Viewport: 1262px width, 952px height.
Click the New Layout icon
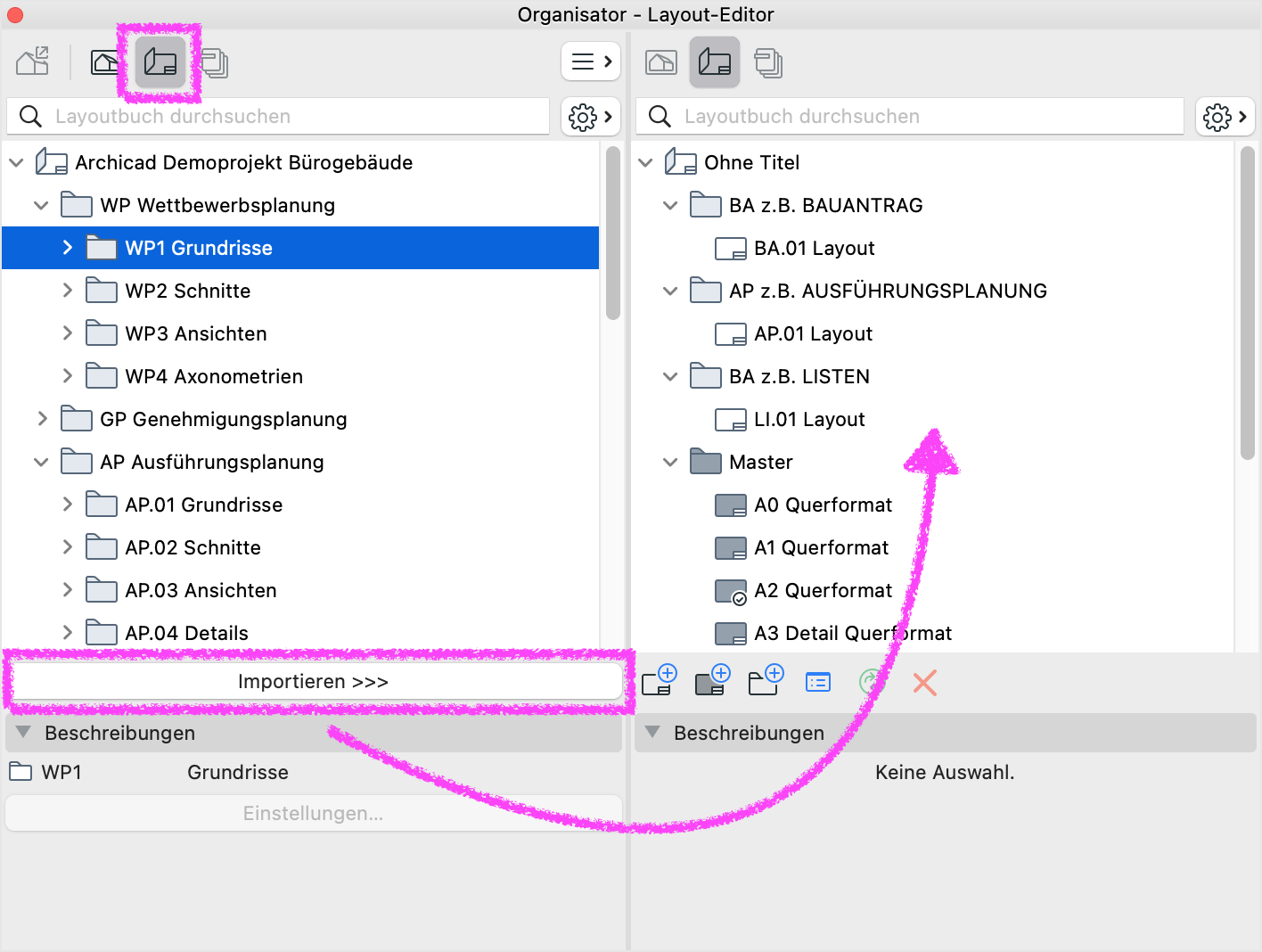click(660, 681)
